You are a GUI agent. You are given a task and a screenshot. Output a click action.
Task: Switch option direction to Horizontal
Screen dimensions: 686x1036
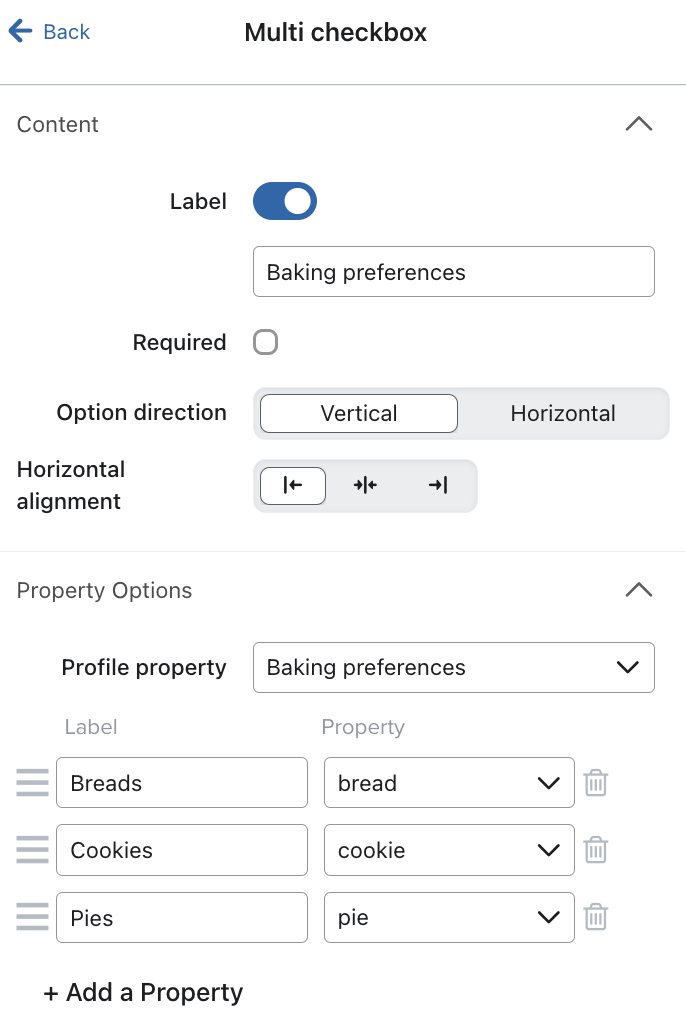(x=563, y=413)
